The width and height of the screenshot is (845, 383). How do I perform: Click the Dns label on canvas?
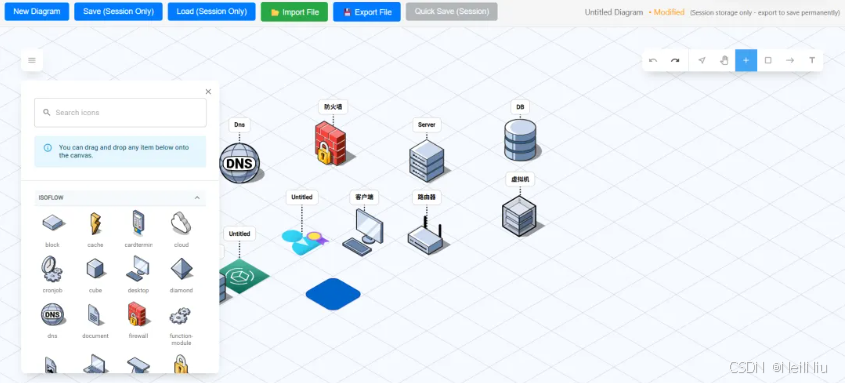pos(239,125)
